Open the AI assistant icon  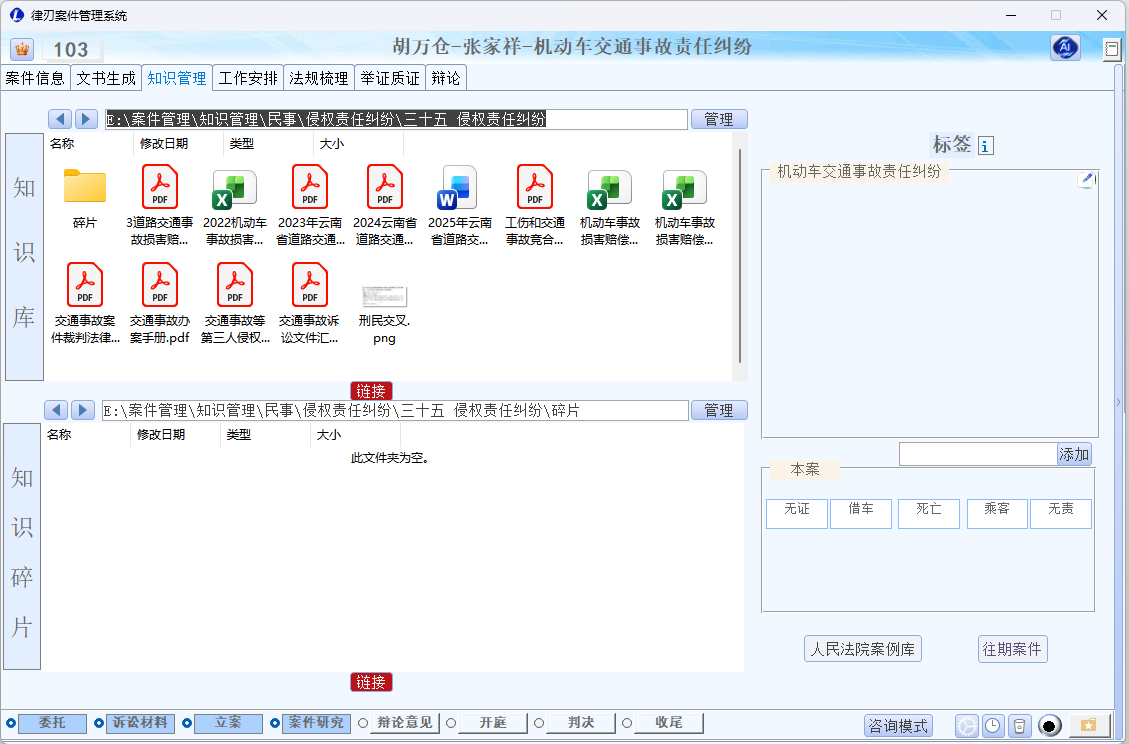1065,48
